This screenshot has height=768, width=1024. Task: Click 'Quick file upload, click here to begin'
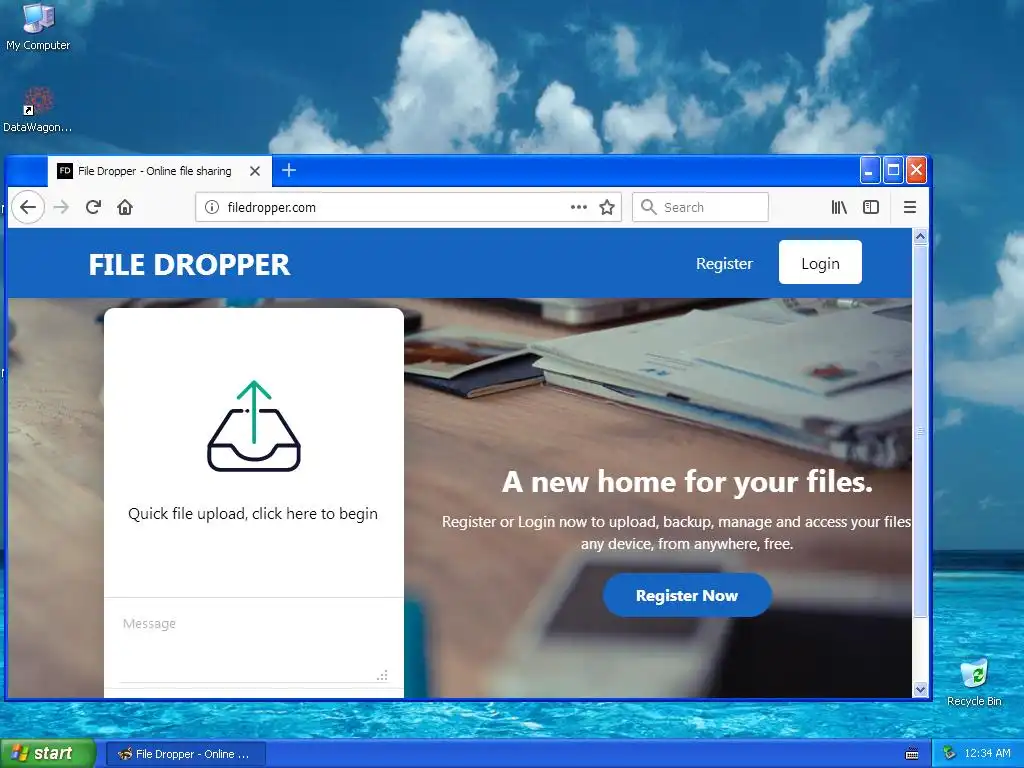coord(253,514)
